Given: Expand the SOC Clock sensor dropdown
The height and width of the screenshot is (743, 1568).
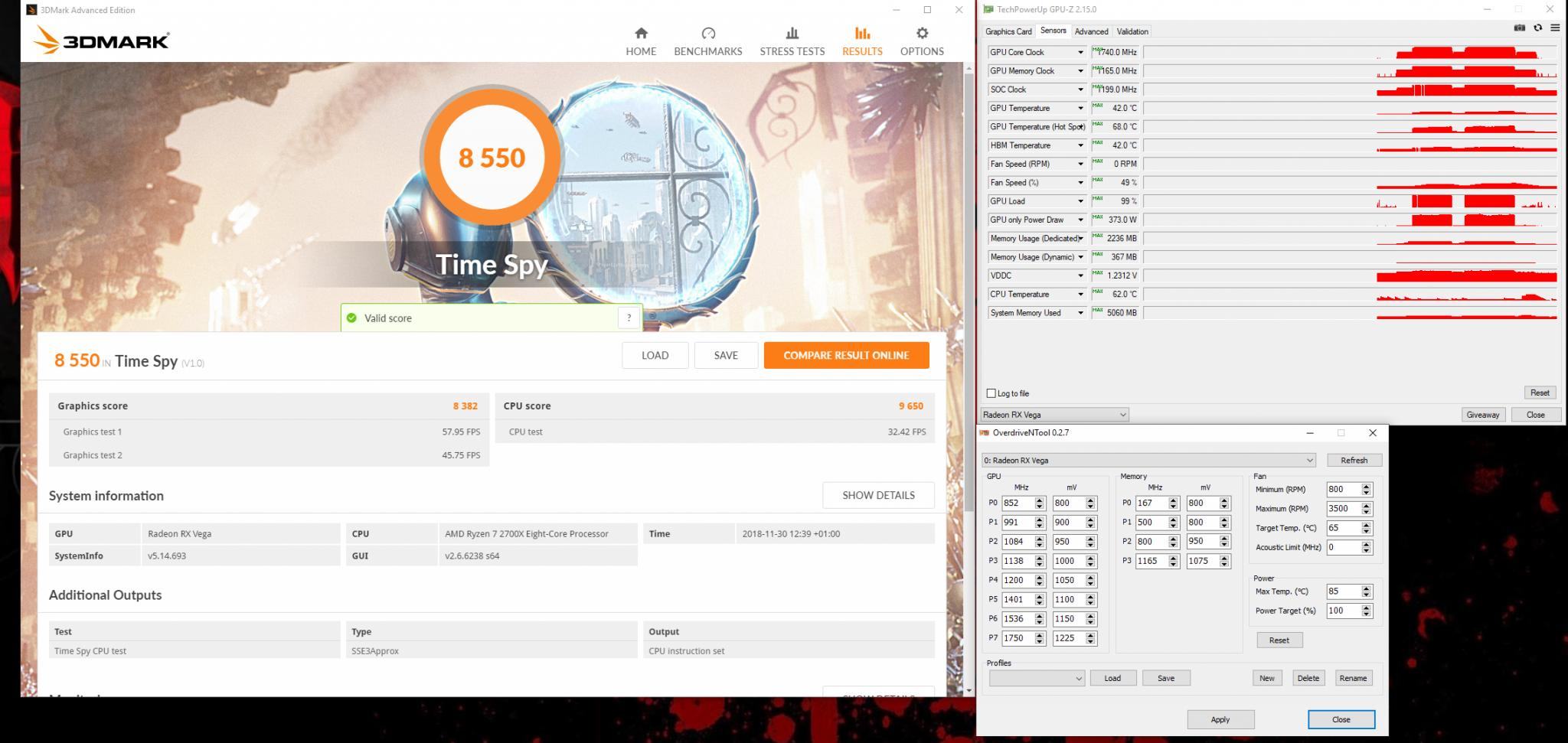Looking at the screenshot, I should click(x=1080, y=90).
